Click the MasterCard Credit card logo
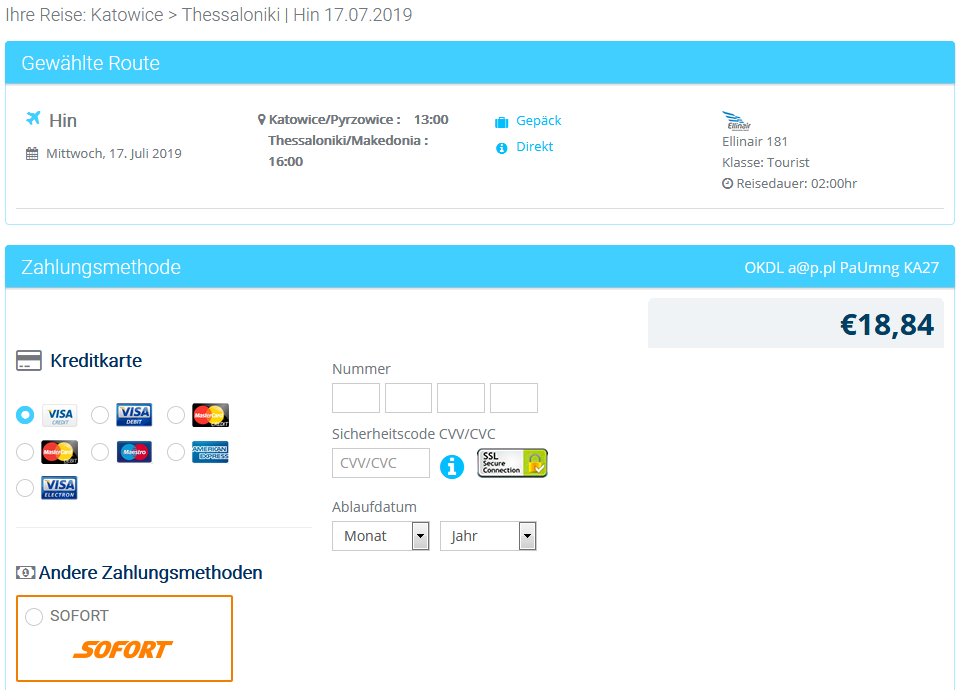This screenshot has width=961, height=690. [x=210, y=415]
